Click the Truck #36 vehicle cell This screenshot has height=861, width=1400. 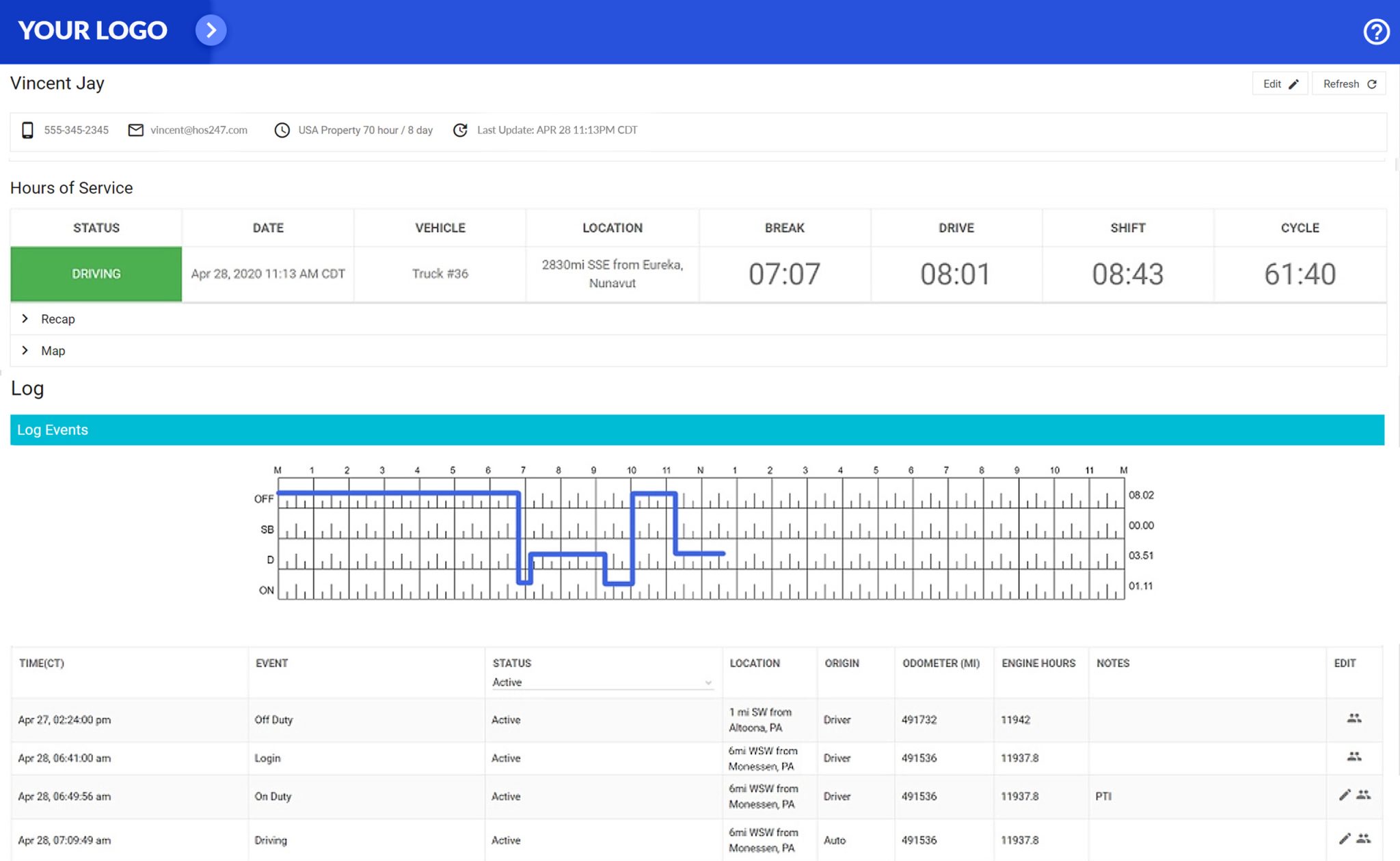click(x=440, y=274)
